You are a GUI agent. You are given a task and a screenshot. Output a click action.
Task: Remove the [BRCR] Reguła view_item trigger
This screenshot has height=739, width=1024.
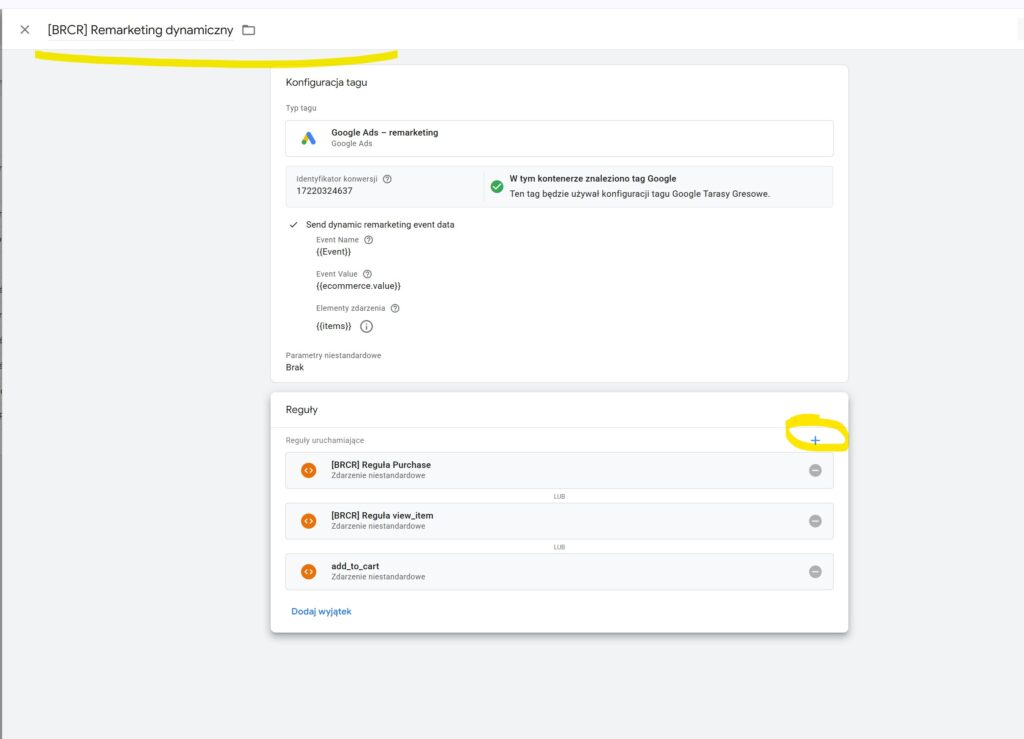(x=815, y=521)
